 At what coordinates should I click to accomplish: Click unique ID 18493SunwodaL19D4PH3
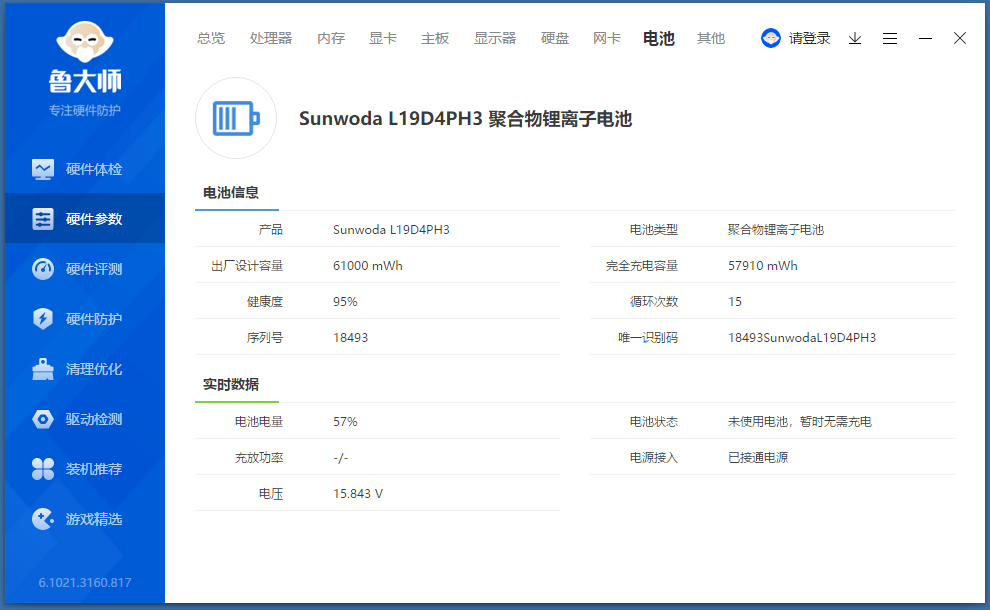point(802,337)
